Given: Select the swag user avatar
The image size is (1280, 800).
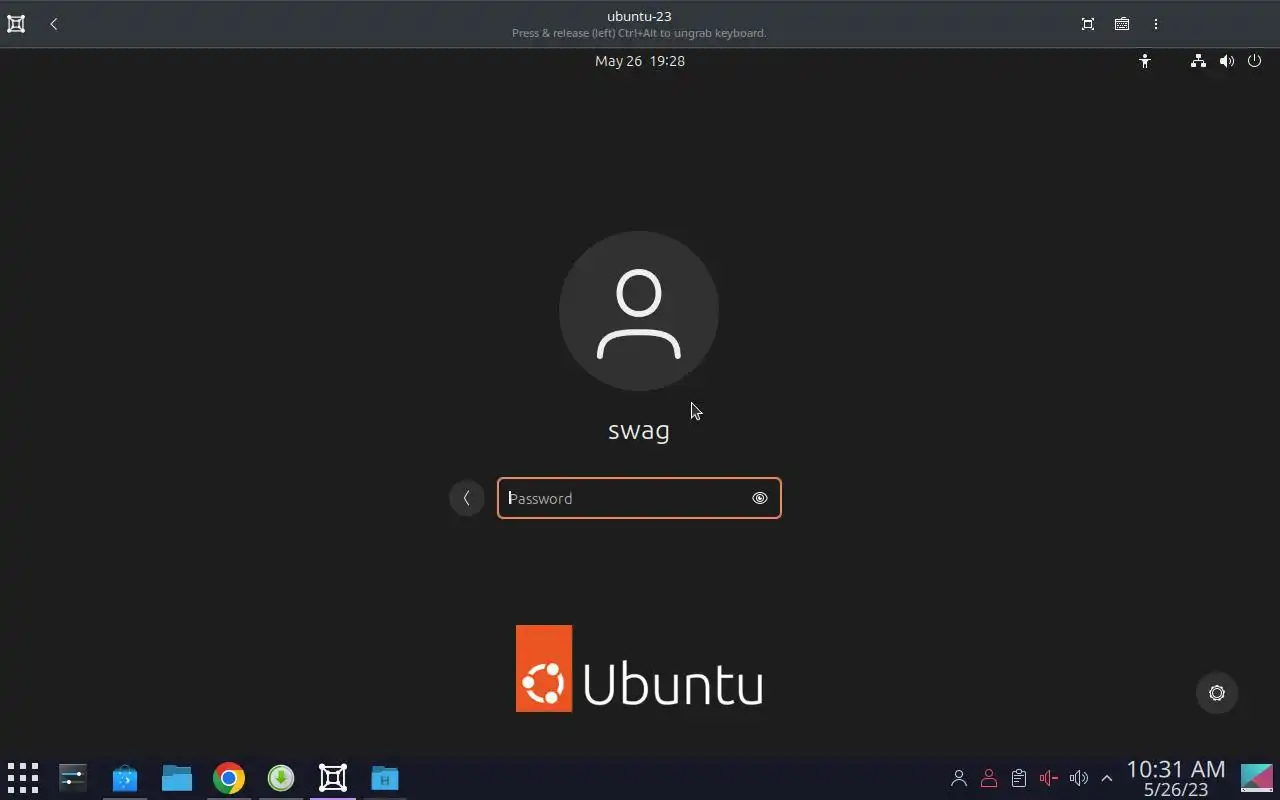Looking at the screenshot, I should point(639,311).
